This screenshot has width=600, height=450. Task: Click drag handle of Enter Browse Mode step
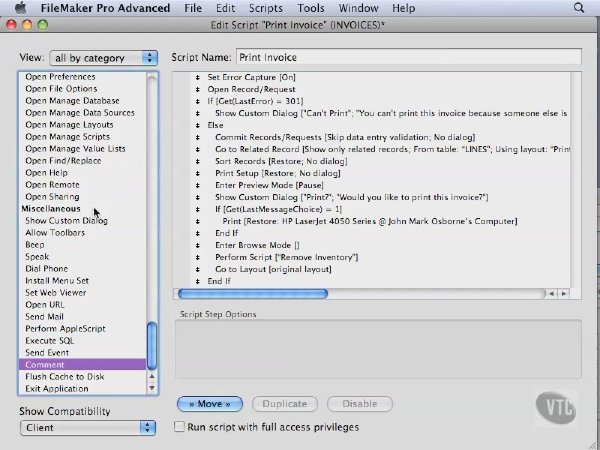coord(197,245)
